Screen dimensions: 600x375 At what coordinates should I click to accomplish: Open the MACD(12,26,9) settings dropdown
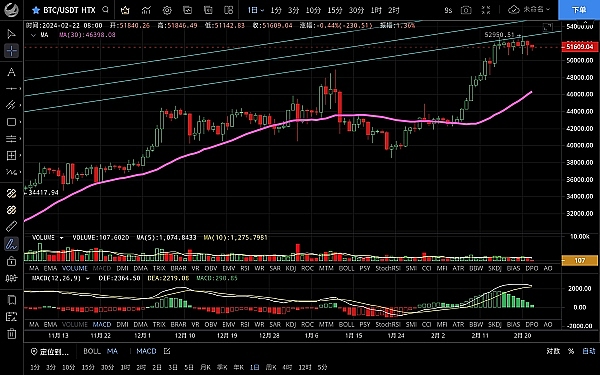[88, 279]
